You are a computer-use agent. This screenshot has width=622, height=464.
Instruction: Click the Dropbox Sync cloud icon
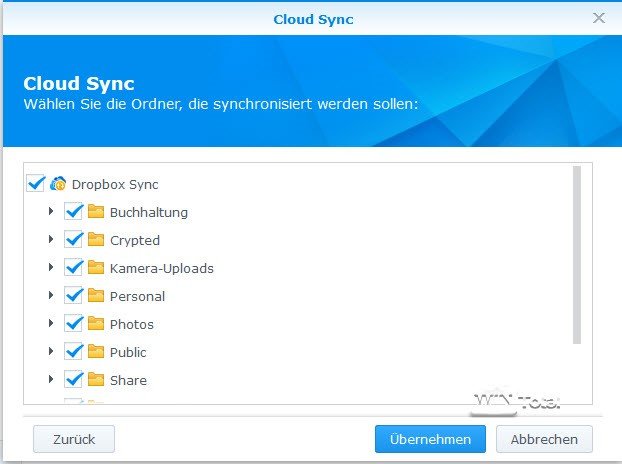click(58, 184)
